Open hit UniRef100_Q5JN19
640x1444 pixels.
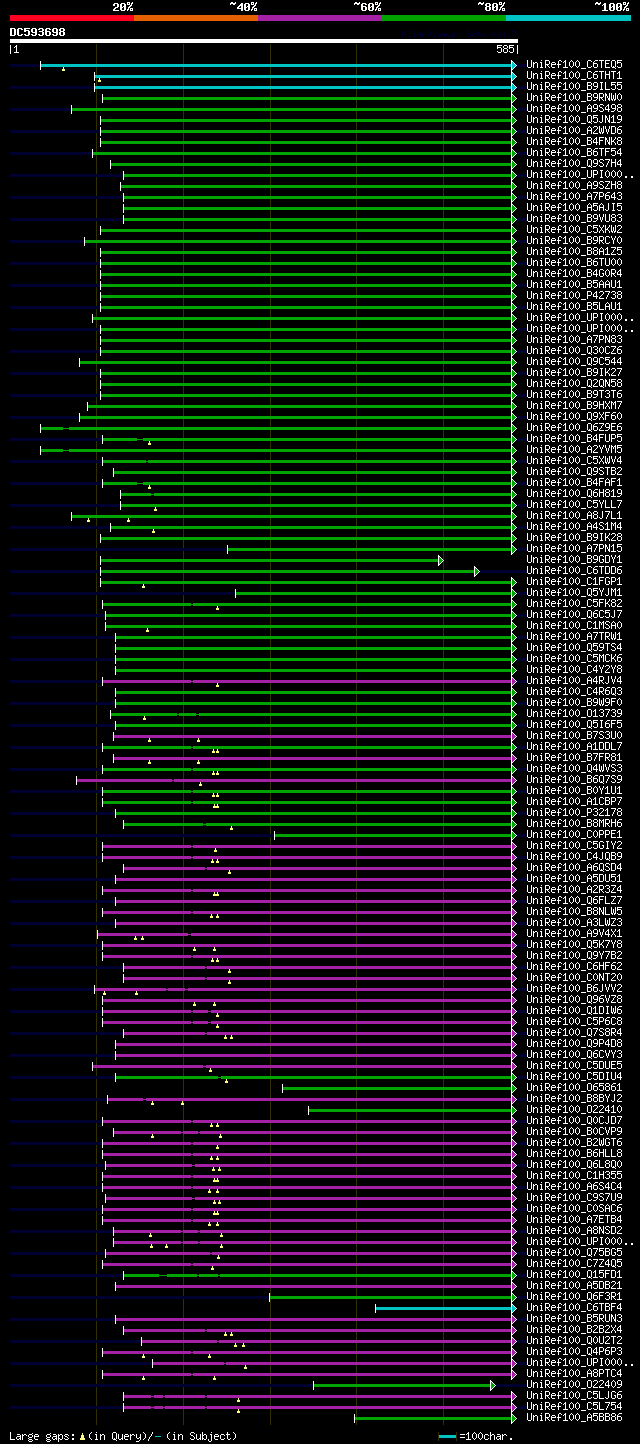point(574,119)
